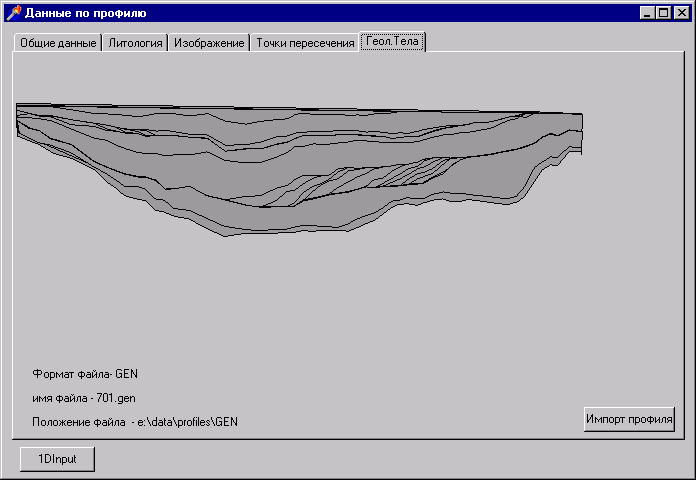Screen dimensions: 696x480
Task: Click the torch application icon in title bar
Action: 13,13
